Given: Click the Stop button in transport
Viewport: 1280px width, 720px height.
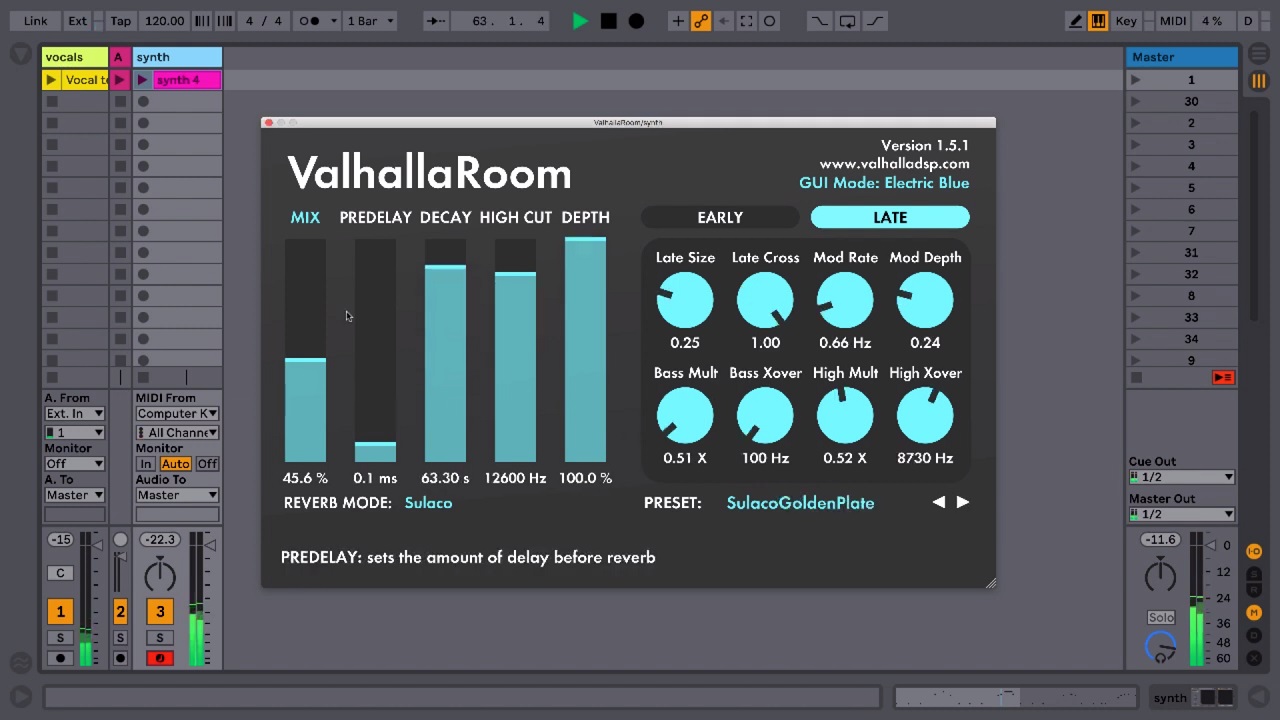Looking at the screenshot, I should tap(608, 21).
